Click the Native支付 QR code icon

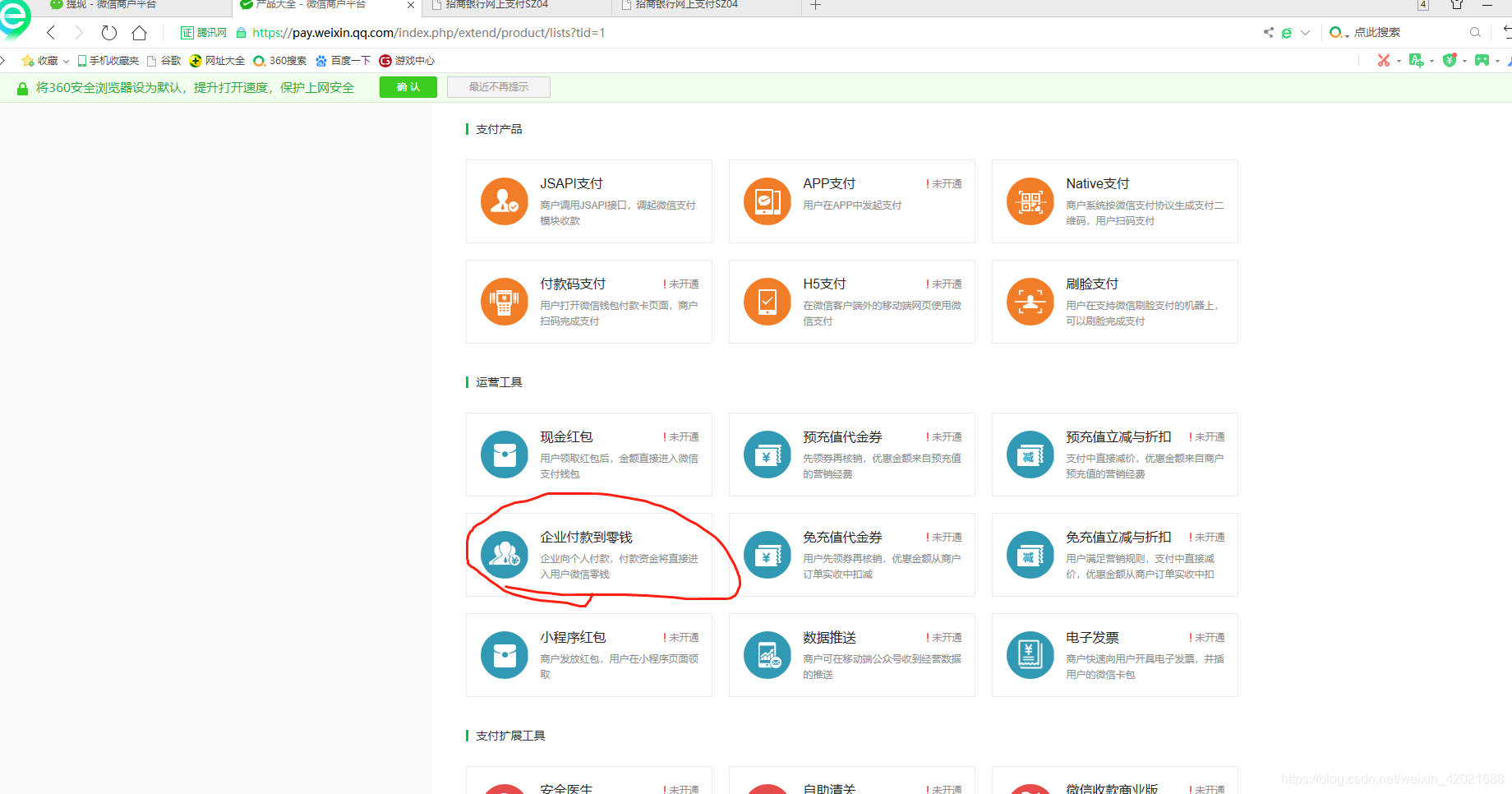[1030, 201]
